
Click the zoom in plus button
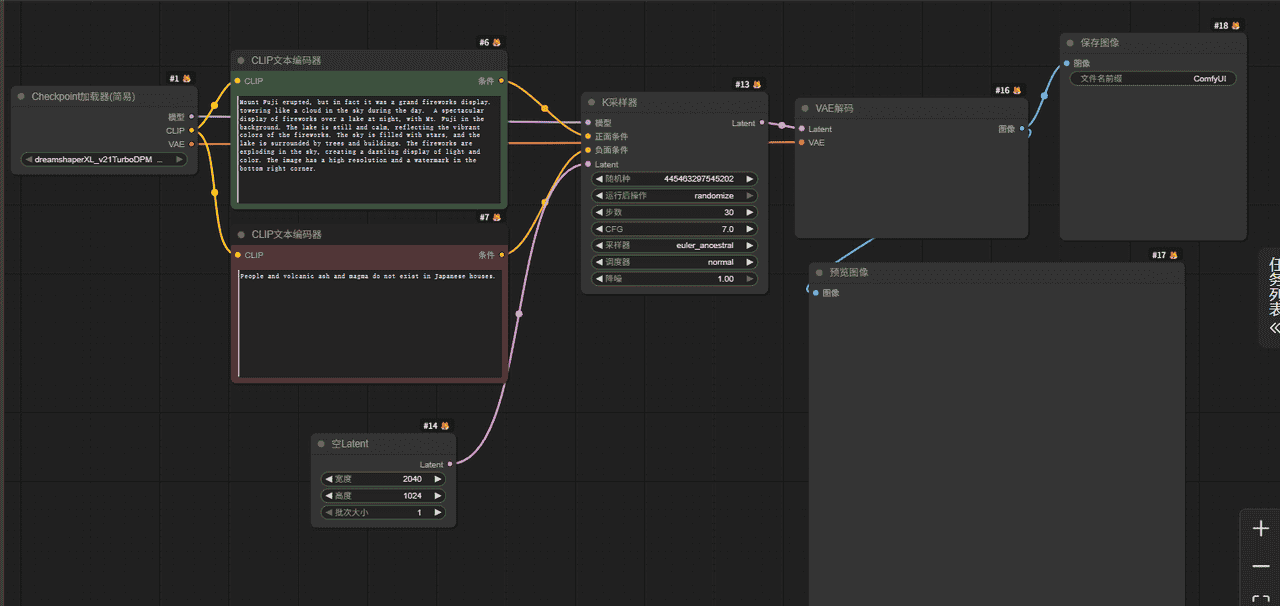1260,529
